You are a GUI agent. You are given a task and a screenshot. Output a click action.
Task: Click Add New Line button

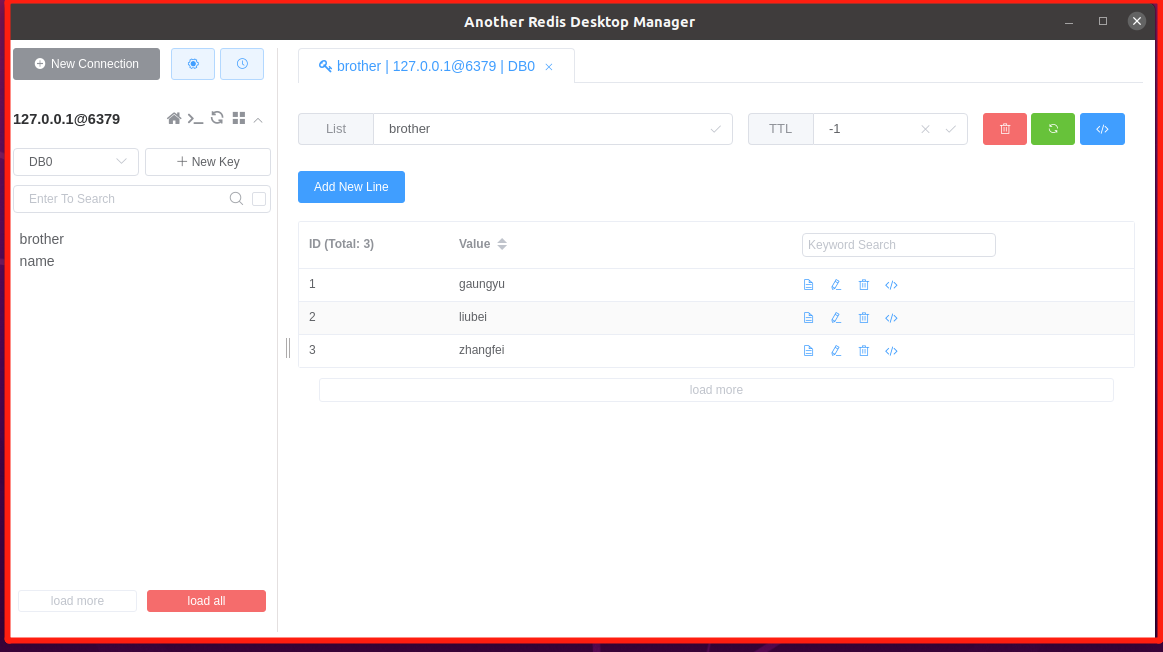(x=352, y=187)
